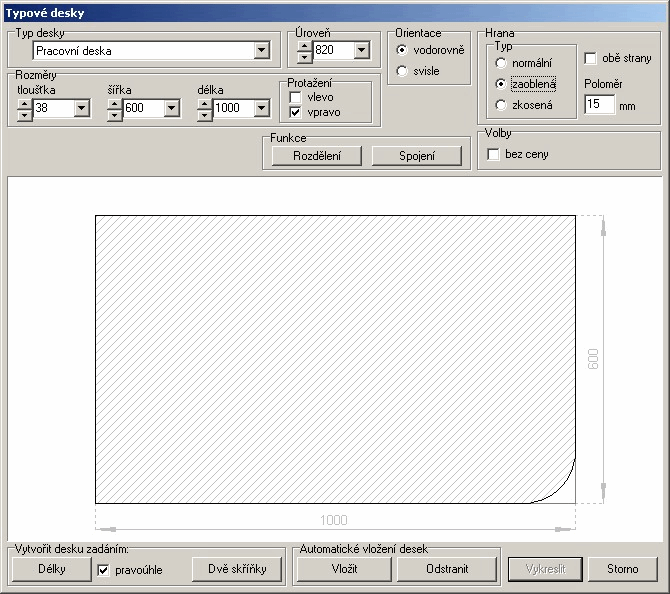The image size is (670, 594).
Task: Uncheck the vpravo extension checkbox
Action: click(295, 113)
